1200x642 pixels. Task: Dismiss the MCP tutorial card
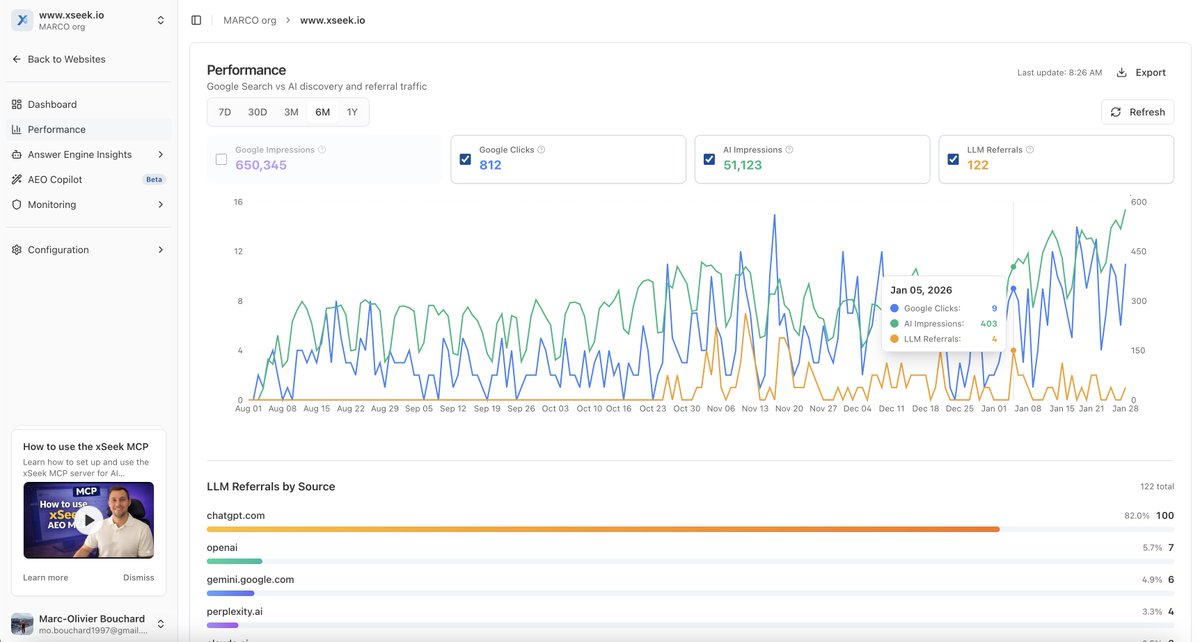coord(139,578)
